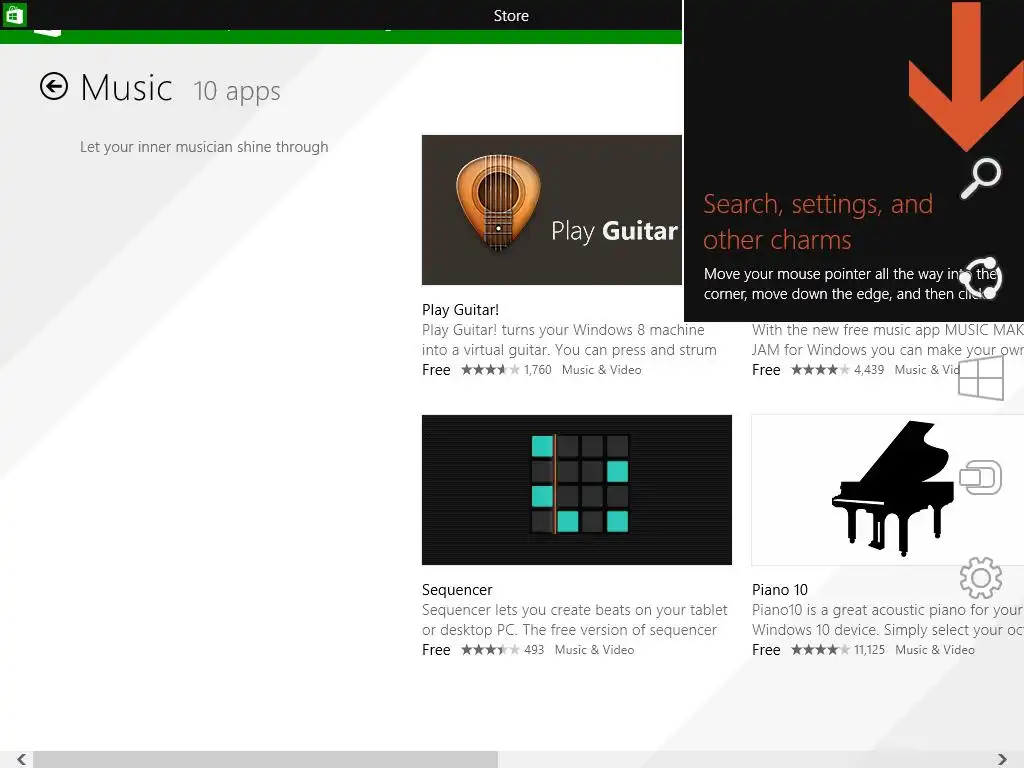Viewport: 1024px width, 768px height.
Task: Open the Devices charm
Action: pyautogui.click(x=981, y=477)
